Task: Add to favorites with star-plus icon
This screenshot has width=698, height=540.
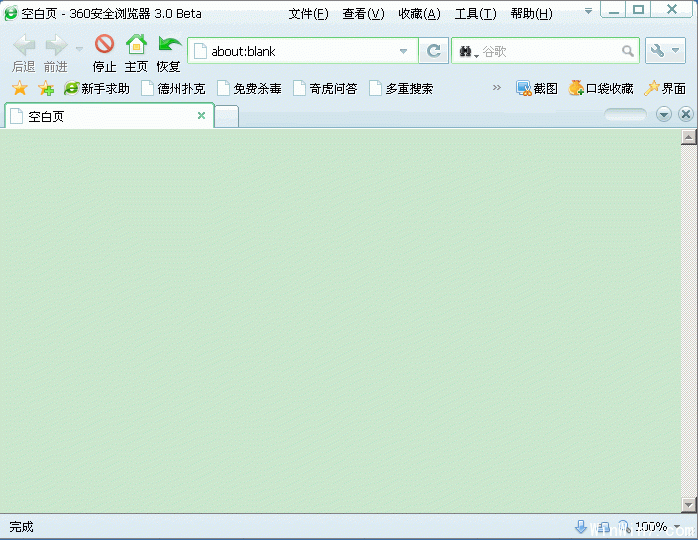Action: pos(46,88)
